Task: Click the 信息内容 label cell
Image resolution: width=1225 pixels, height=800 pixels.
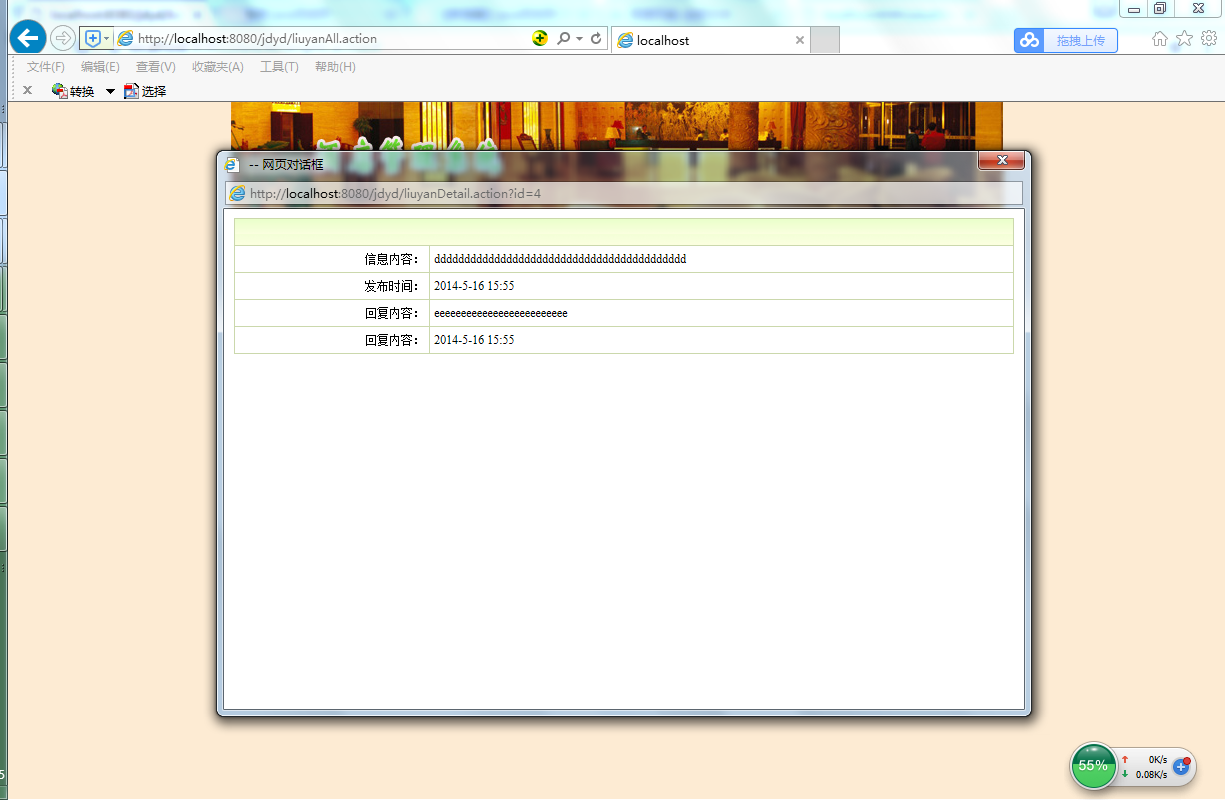Action: click(332, 259)
